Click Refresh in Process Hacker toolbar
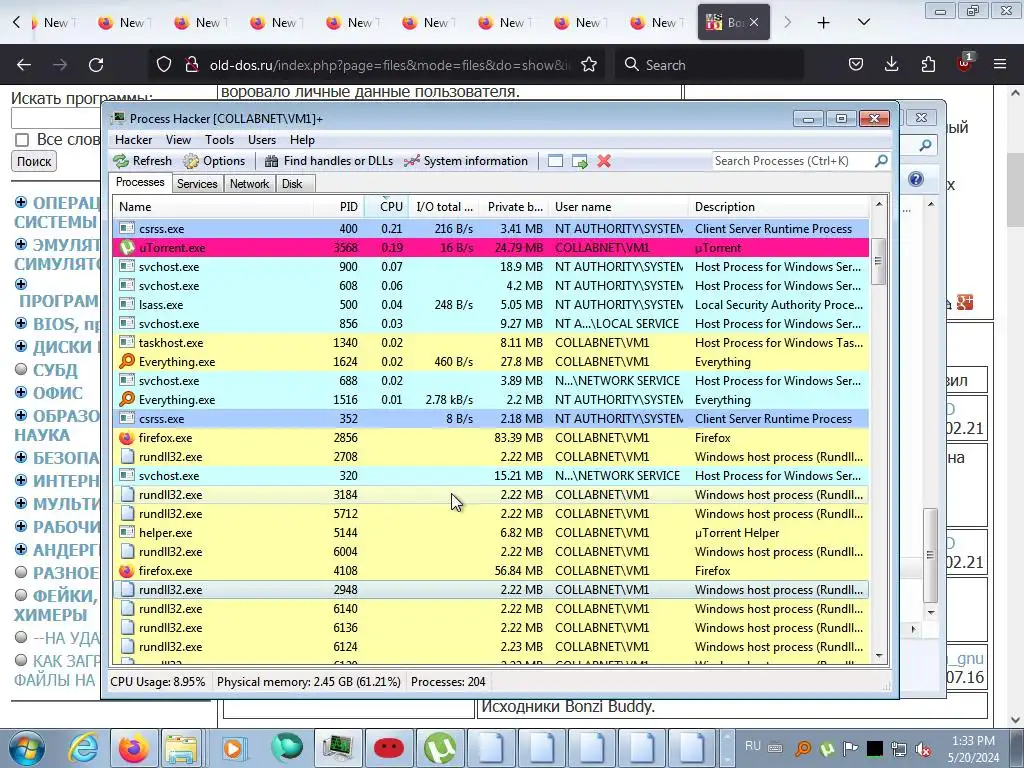The image size is (1024, 768). 142,161
